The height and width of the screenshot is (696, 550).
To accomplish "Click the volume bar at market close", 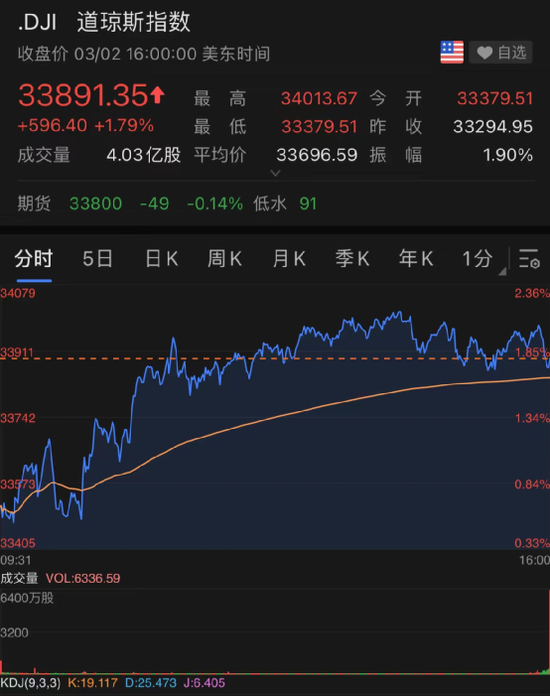I will [549, 632].
